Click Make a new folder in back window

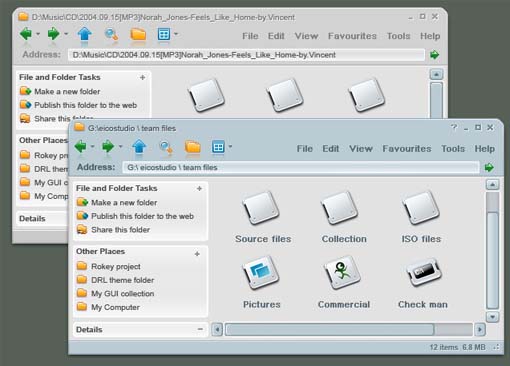(x=60, y=91)
